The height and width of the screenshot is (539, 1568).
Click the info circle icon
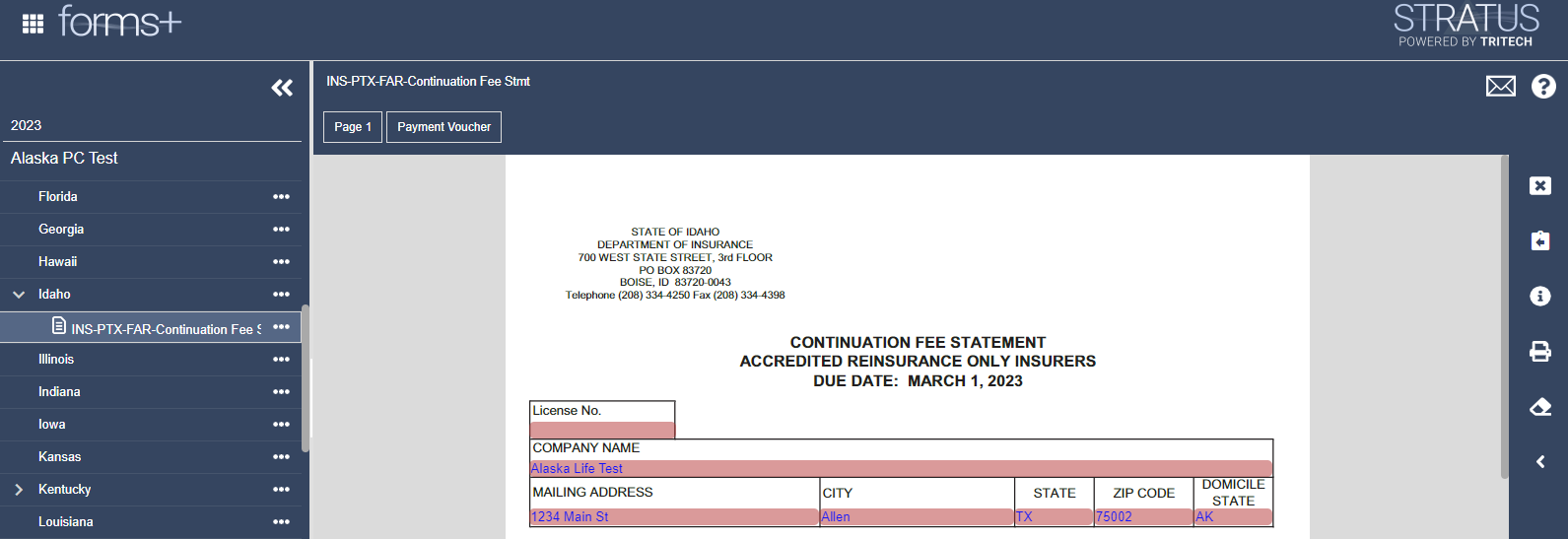click(1539, 297)
